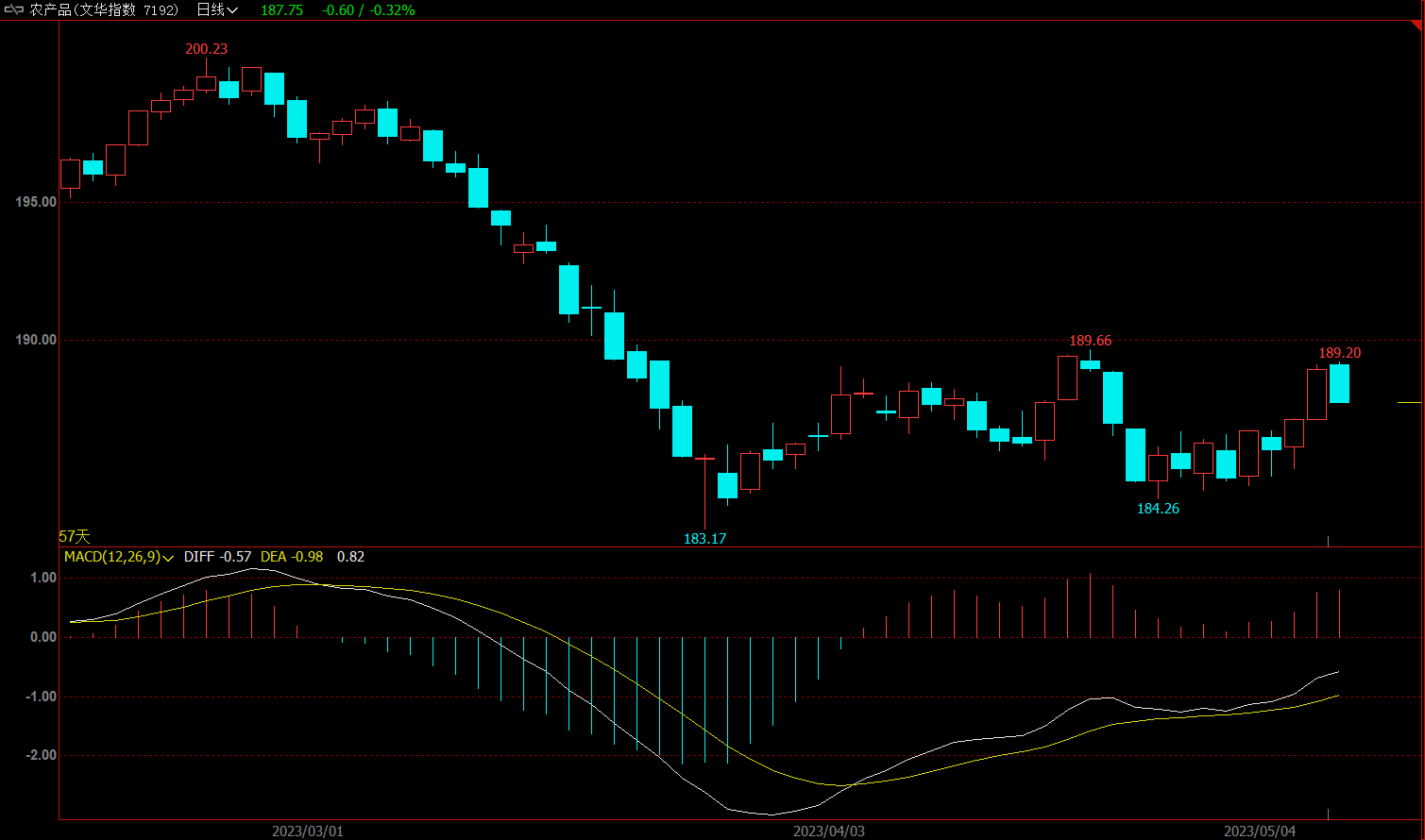Viewport: 1425px width, 840px height.
Task: Click the 2023/04/03 date label
Action: [829, 831]
